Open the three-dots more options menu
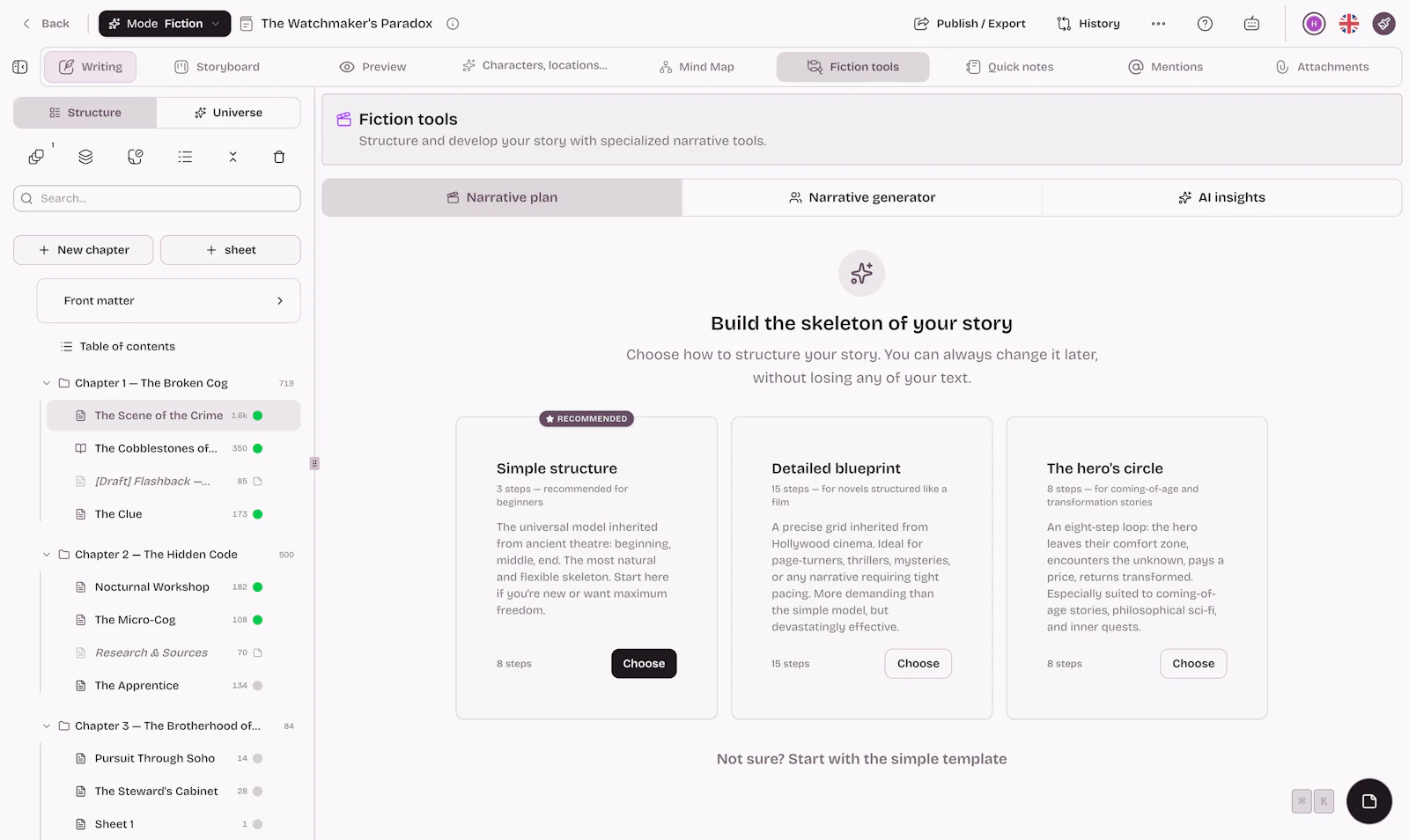The image size is (1409, 840). 1158,24
